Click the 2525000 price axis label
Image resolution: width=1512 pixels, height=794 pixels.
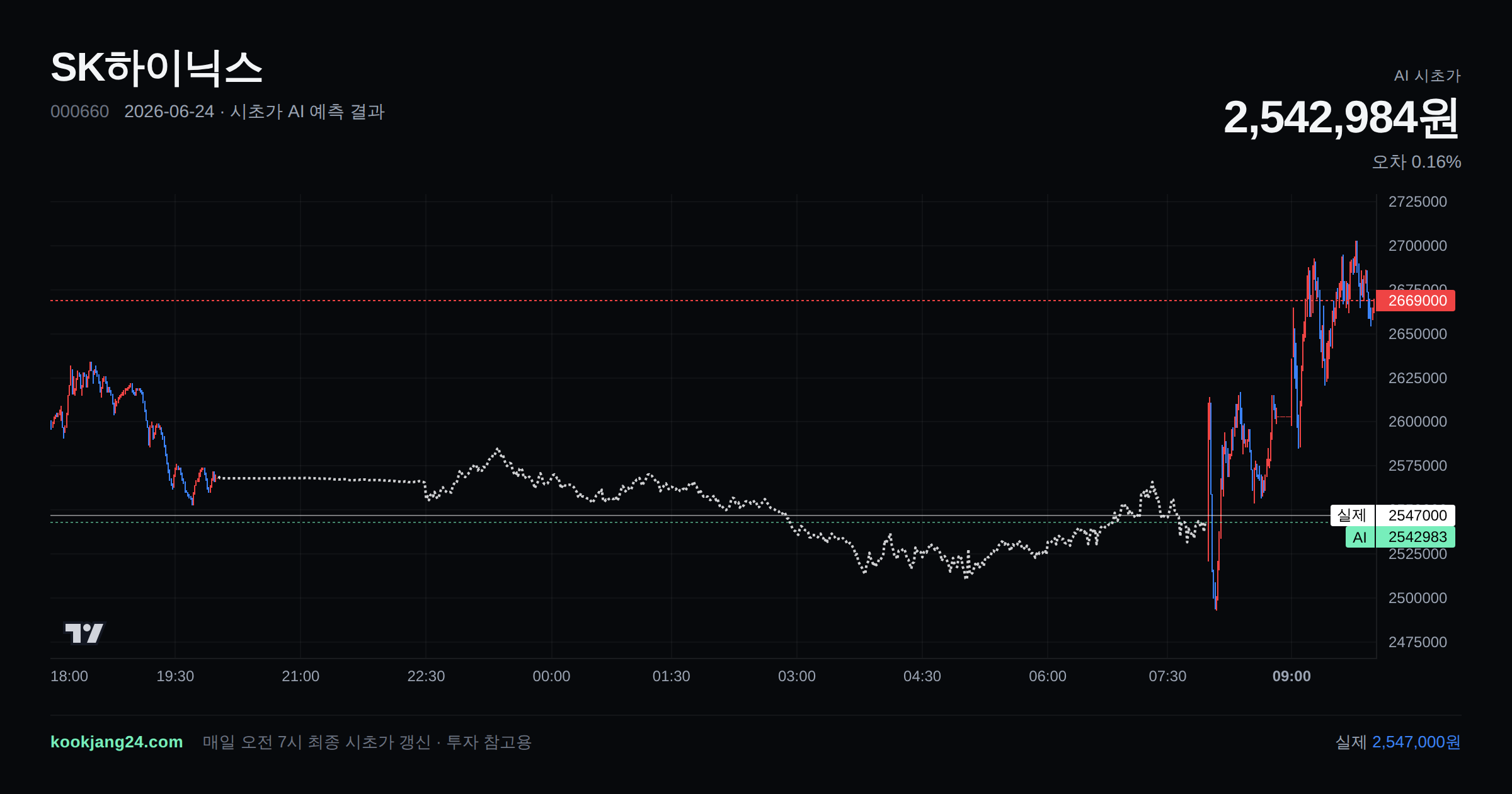[1417, 554]
